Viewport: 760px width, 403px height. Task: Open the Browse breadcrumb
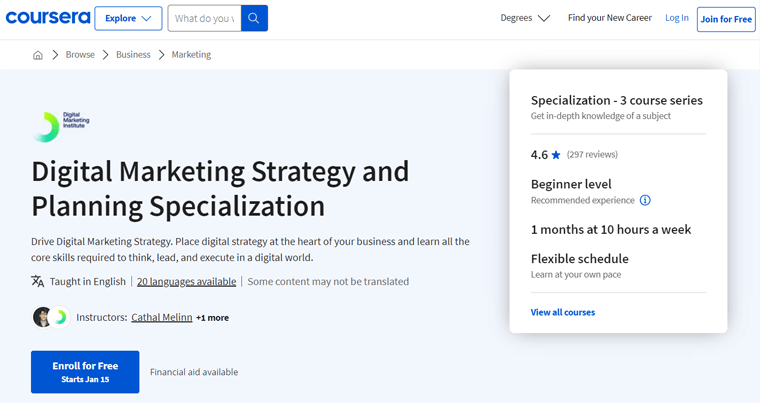coord(80,55)
